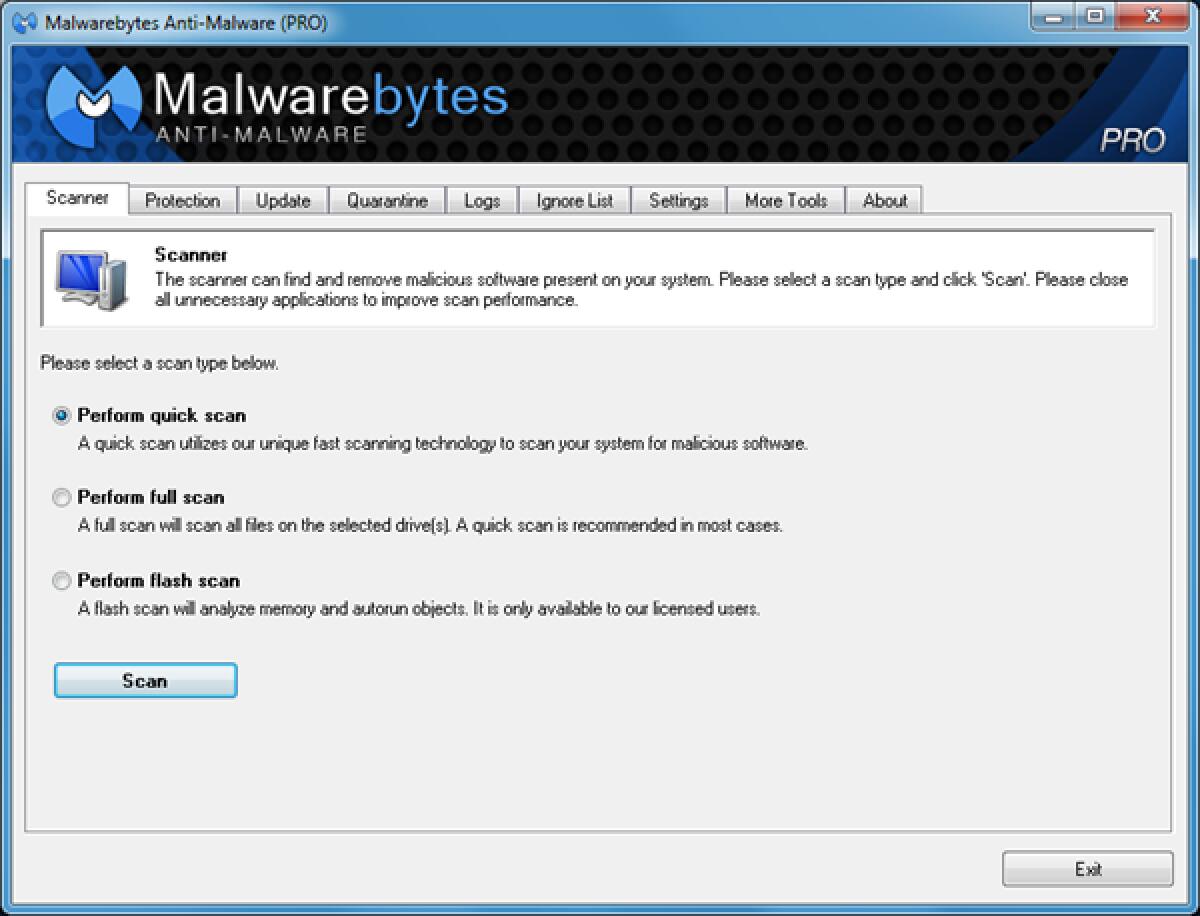This screenshot has width=1200, height=916.
Task: Open the Update tab
Action: (283, 200)
